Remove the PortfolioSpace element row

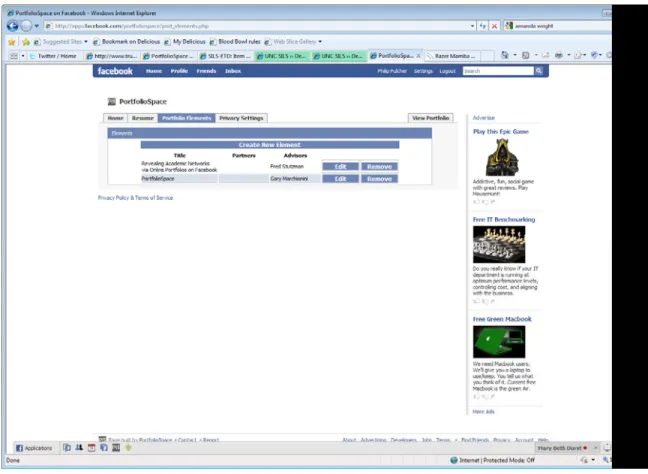tap(379, 179)
